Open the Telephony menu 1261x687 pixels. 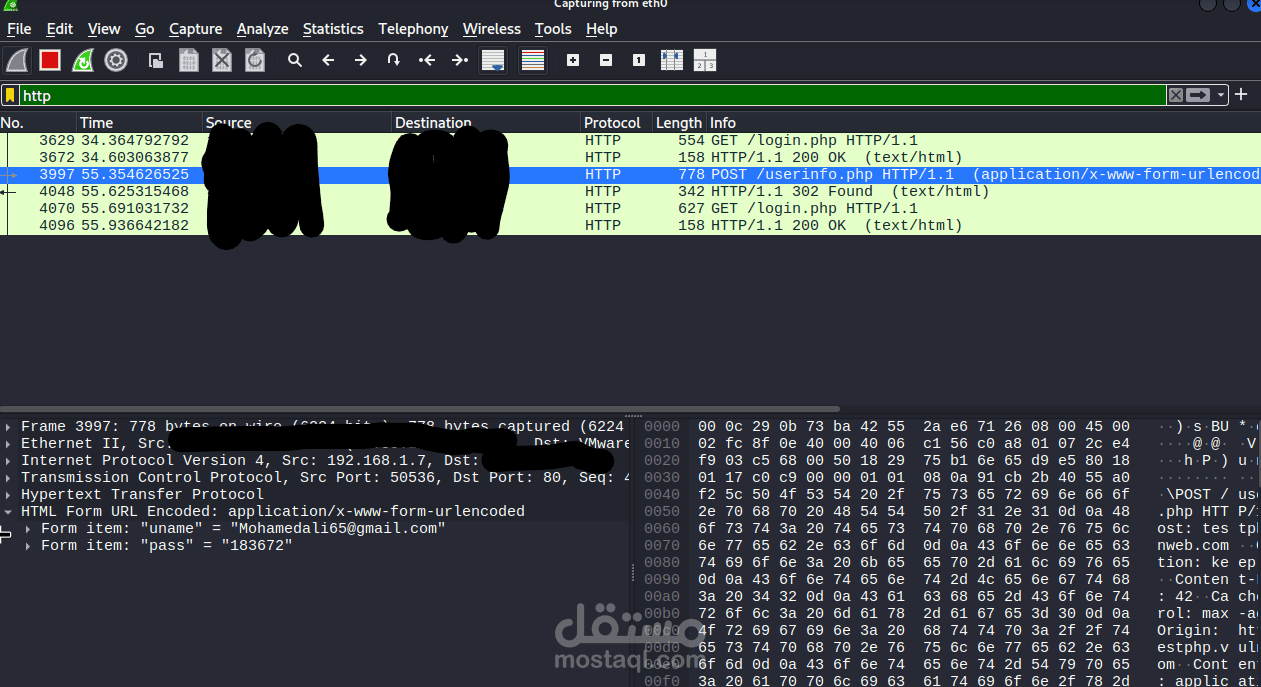[413, 29]
